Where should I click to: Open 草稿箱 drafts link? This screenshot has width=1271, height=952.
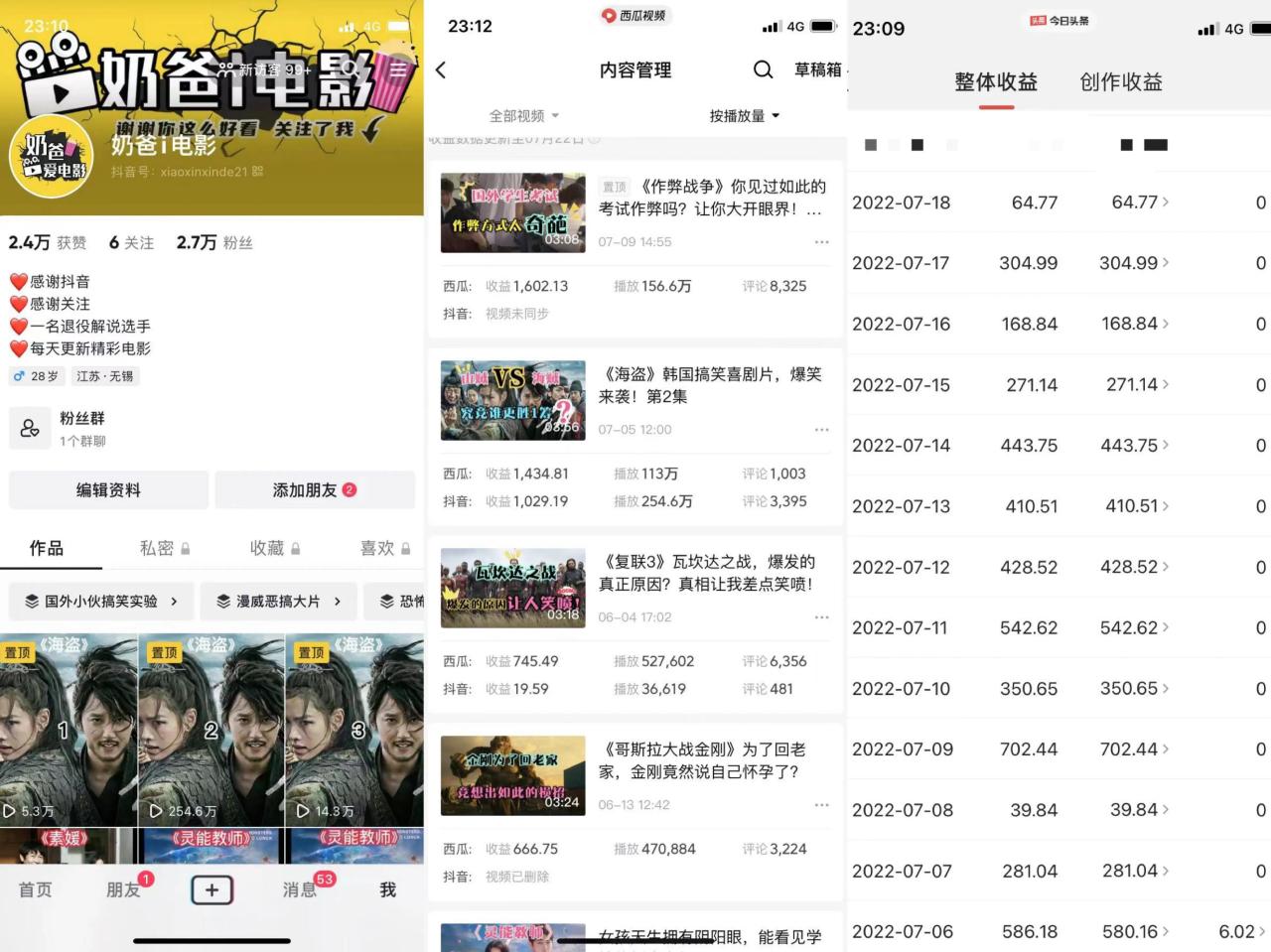pos(818,69)
